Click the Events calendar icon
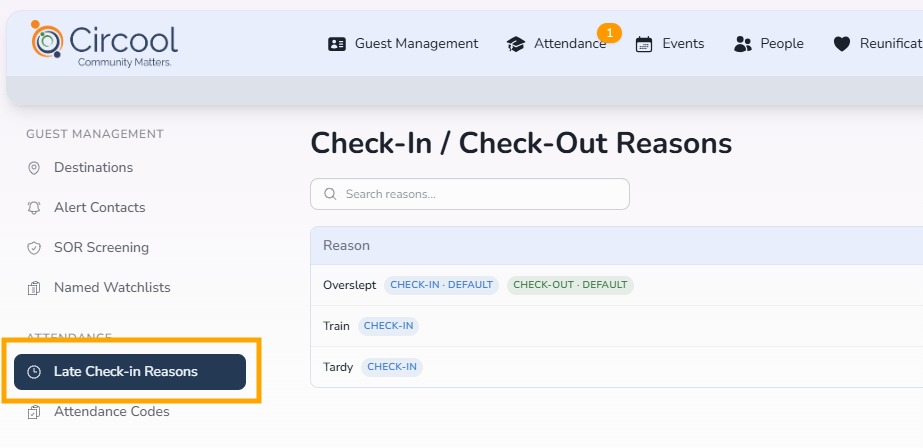The height and width of the screenshot is (448, 923). pyautogui.click(x=644, y=44)
